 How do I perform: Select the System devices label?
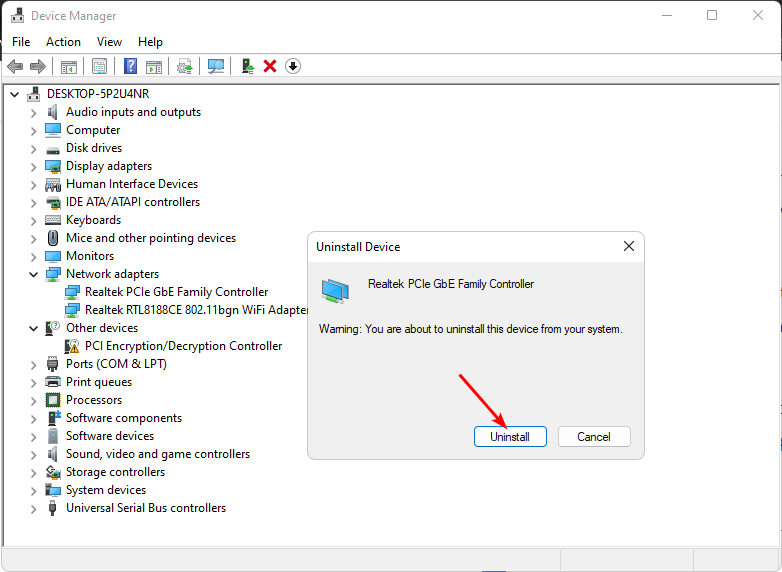coord(106,490)
